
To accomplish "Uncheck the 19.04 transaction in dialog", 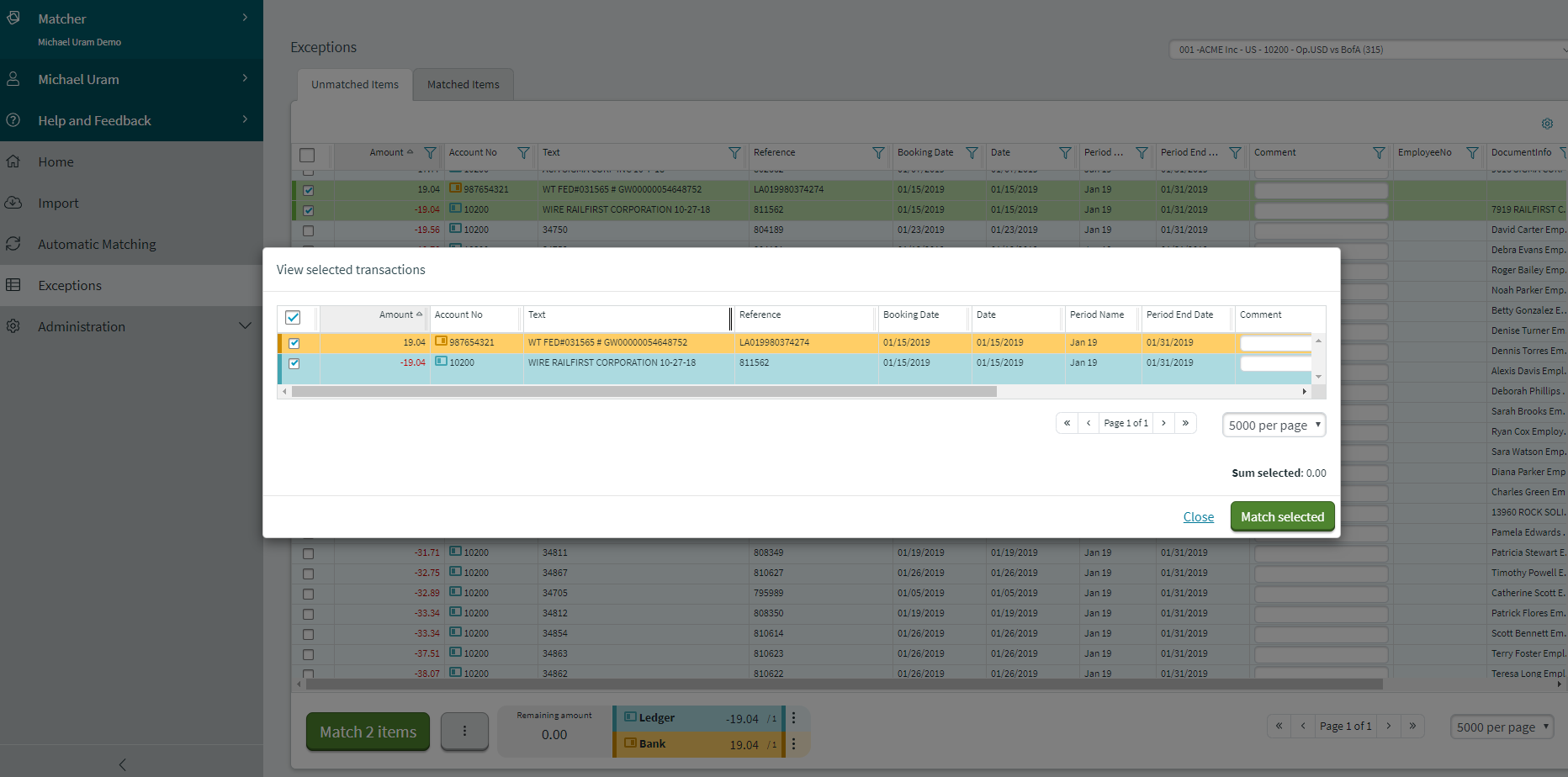I will pyautogui.click(x=294, y=343).
